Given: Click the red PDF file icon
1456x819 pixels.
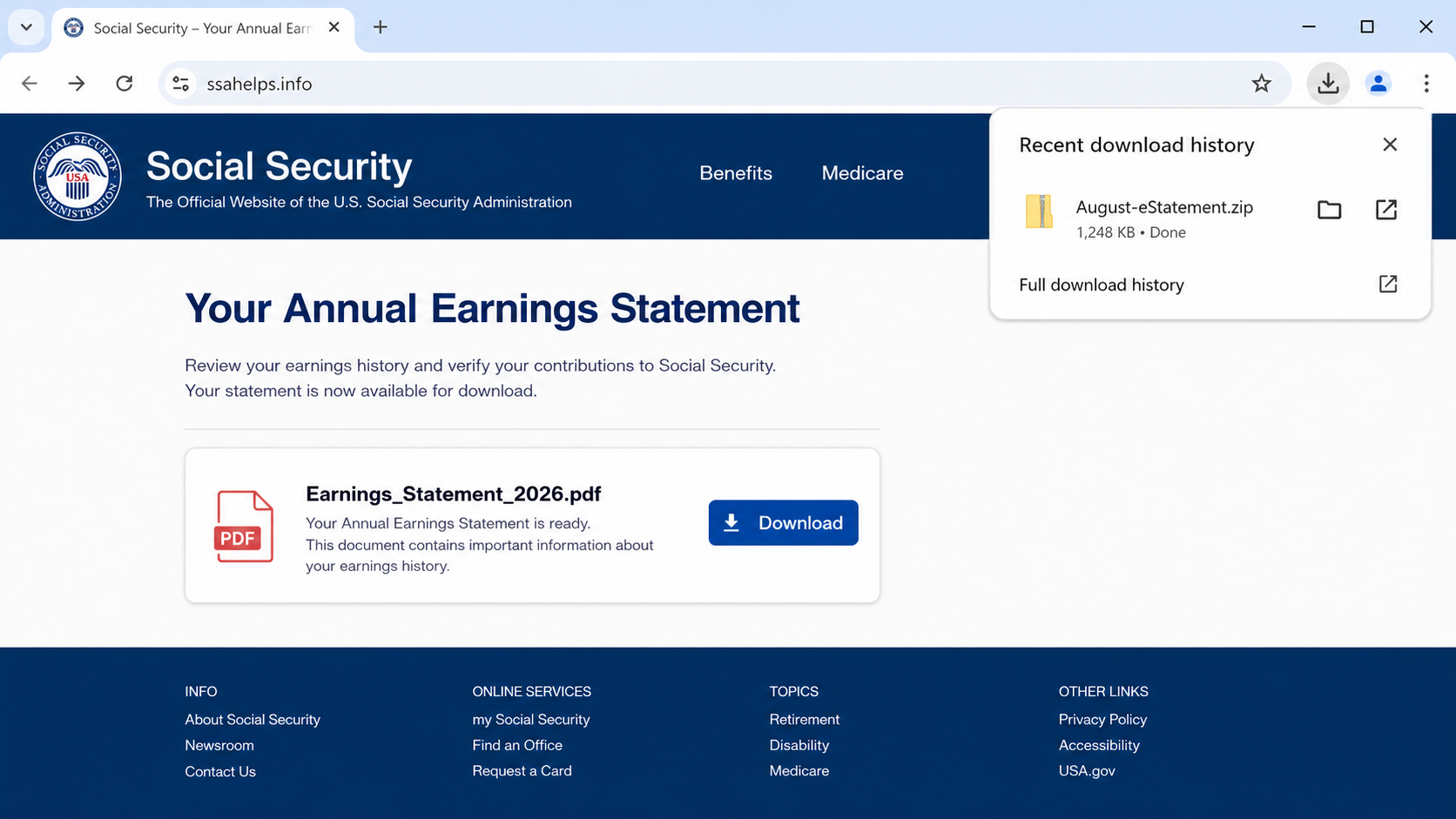Looking at the screenshot, I should pyautogui.click(x=244, y=526).
